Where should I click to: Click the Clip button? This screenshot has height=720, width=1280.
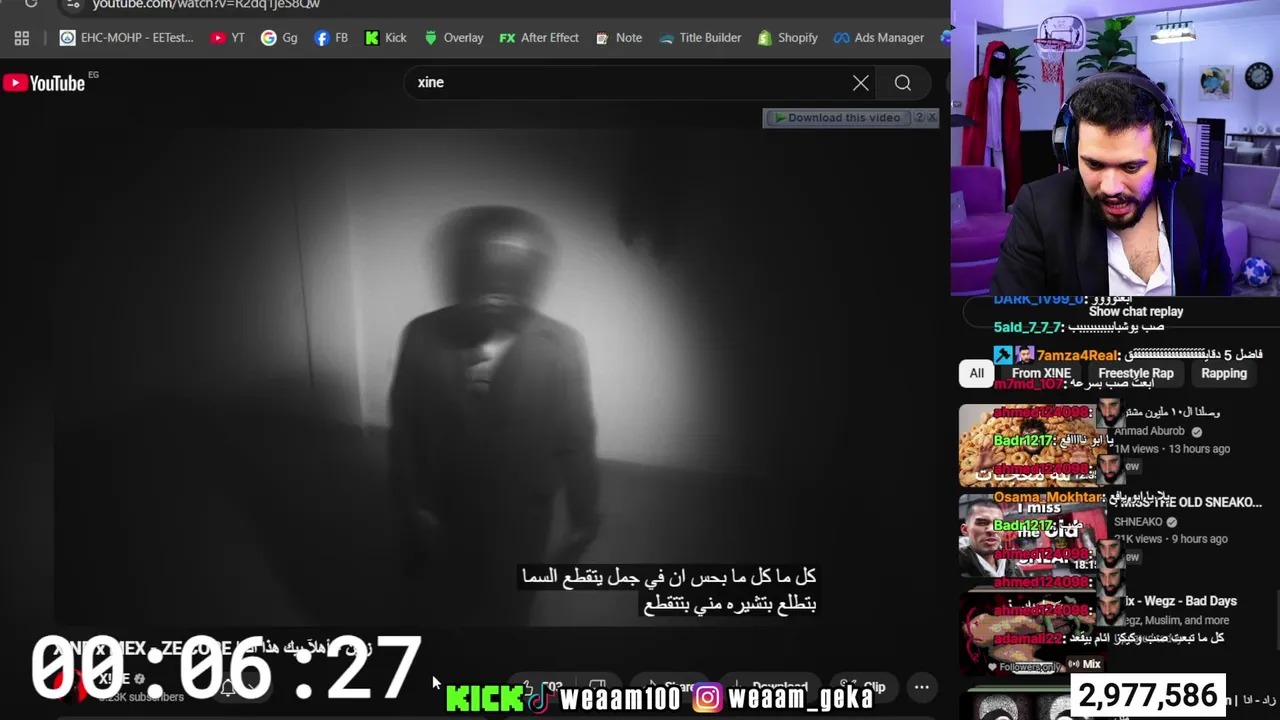(x=864, y=687)
